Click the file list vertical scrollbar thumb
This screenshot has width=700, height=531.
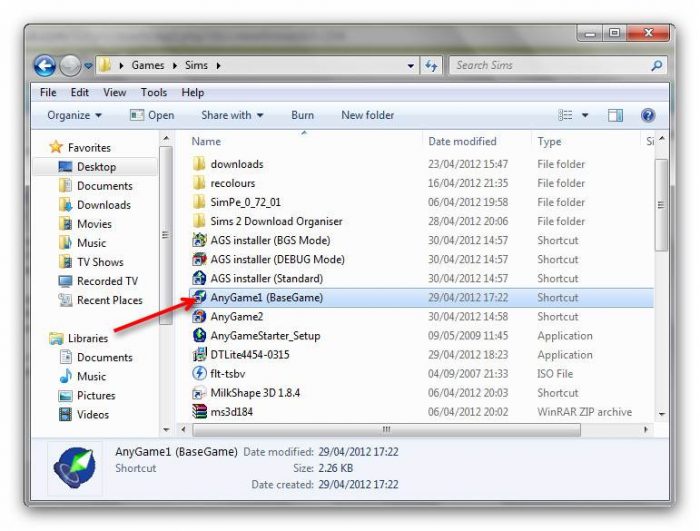coord(661,205)
